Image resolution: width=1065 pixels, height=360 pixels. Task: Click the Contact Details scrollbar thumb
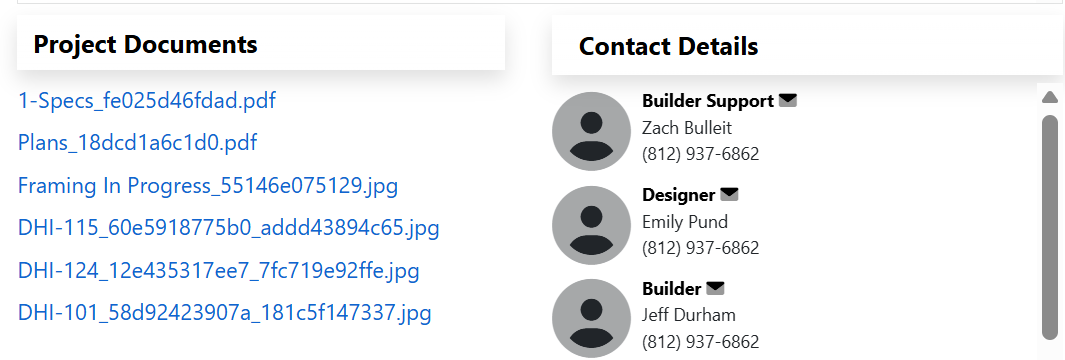1050,226
